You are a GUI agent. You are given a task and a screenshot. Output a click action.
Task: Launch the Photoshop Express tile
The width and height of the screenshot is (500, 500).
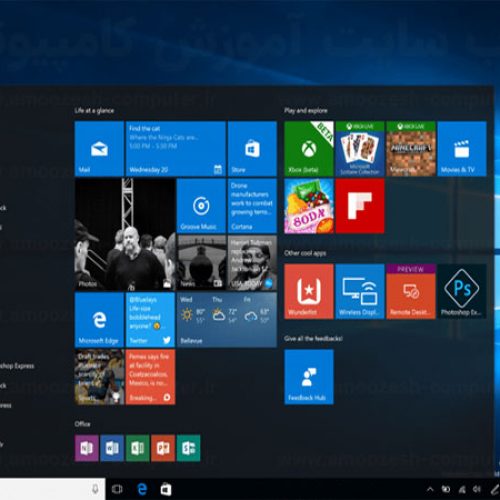(x=462, y=291)
